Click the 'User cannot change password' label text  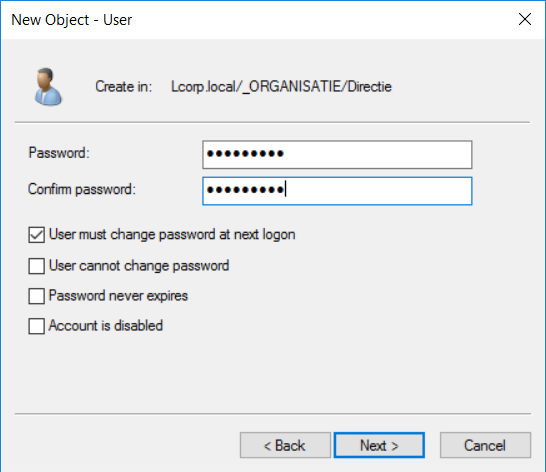(x=139, y=266)
